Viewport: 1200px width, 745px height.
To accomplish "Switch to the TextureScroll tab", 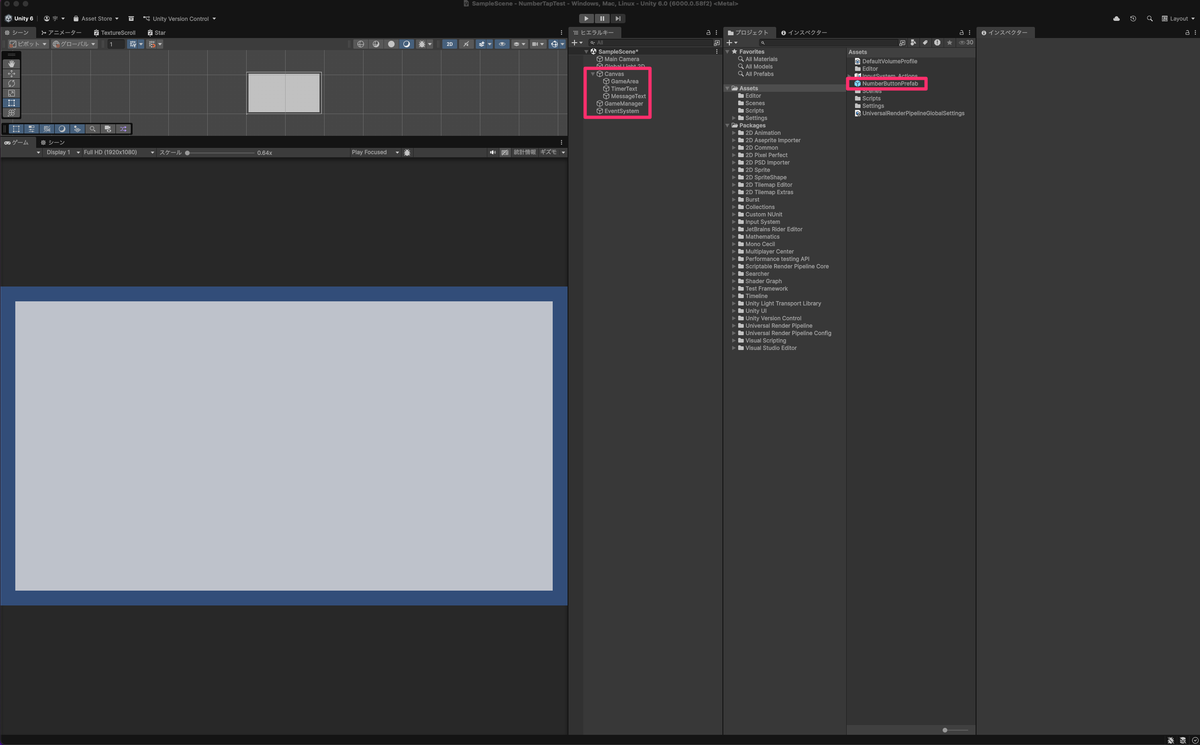I will (114, 33).
